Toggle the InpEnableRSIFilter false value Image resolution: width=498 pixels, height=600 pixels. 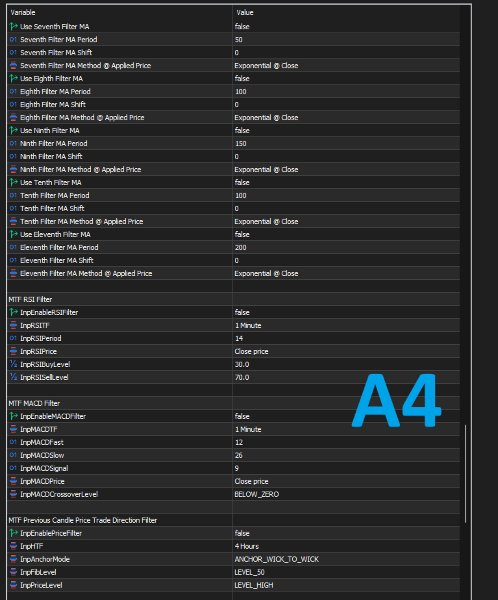[346, 312]
